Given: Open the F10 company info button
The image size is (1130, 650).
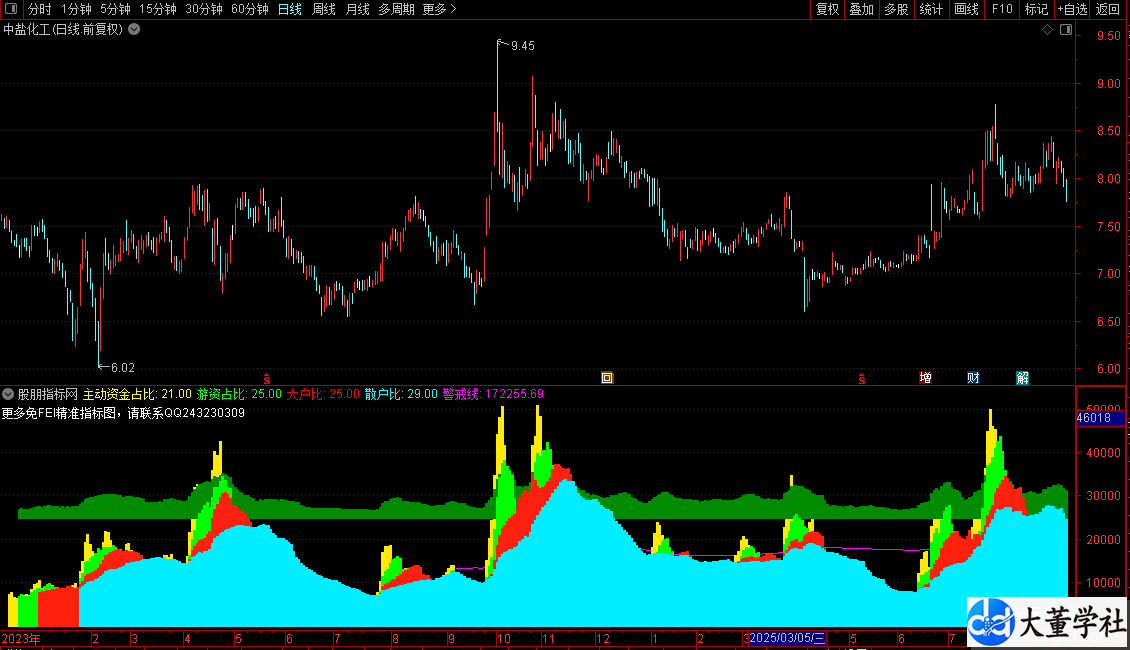Looking at the screenshot, I should 1001,9.
